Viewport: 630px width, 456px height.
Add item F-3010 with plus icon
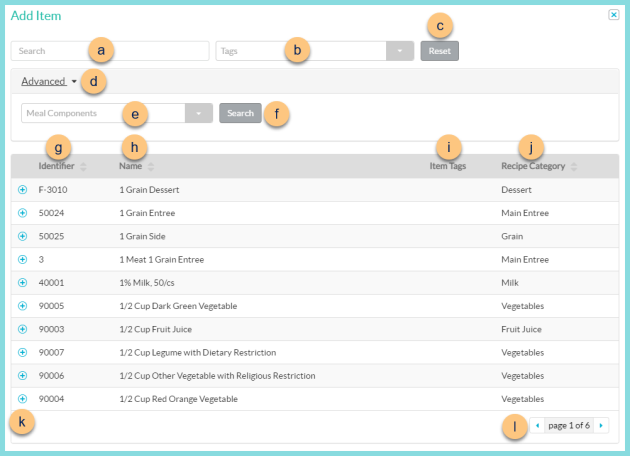click(22, 190)
